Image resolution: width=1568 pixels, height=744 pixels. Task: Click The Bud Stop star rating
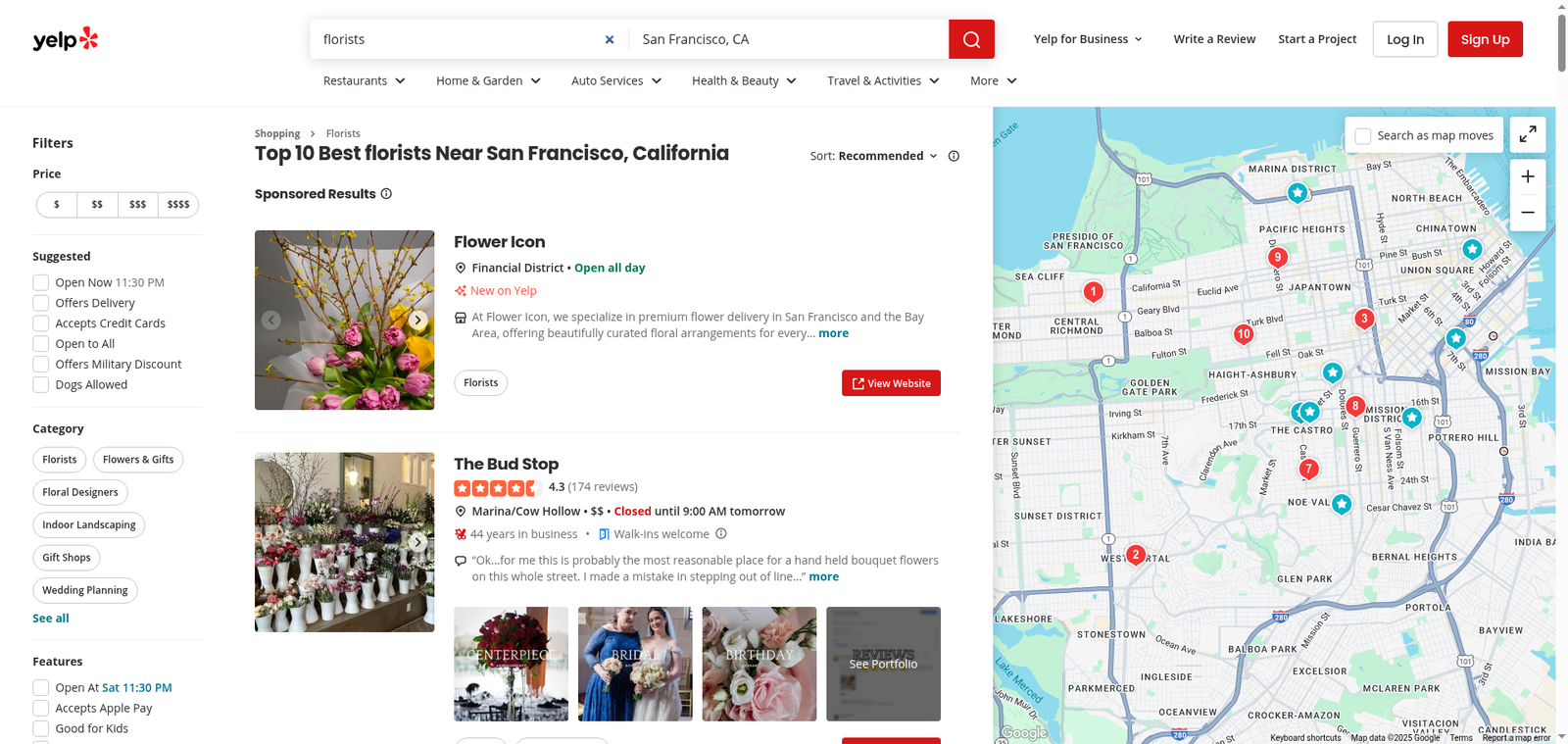497,487
